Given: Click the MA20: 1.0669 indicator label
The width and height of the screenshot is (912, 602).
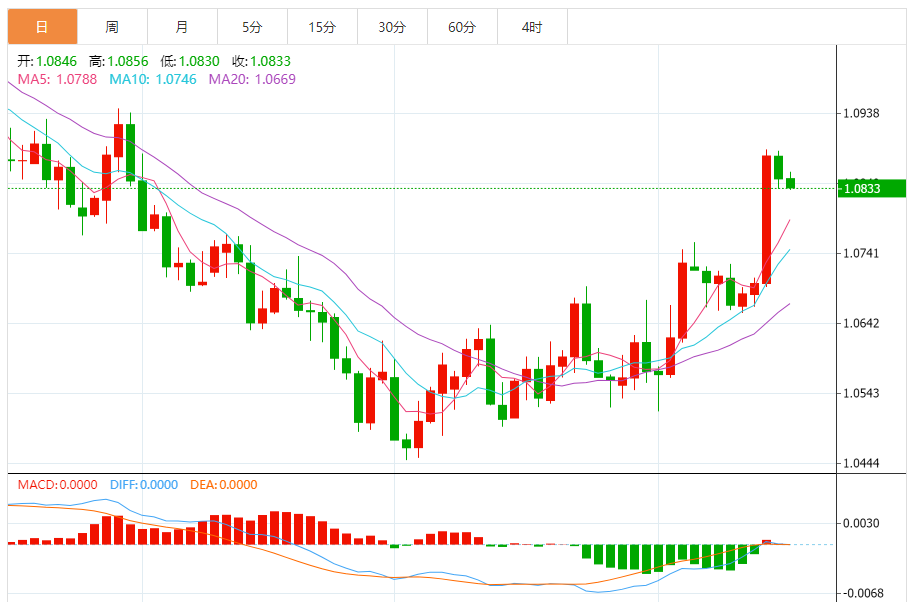Looking at the screenshot, I should 252,79.
